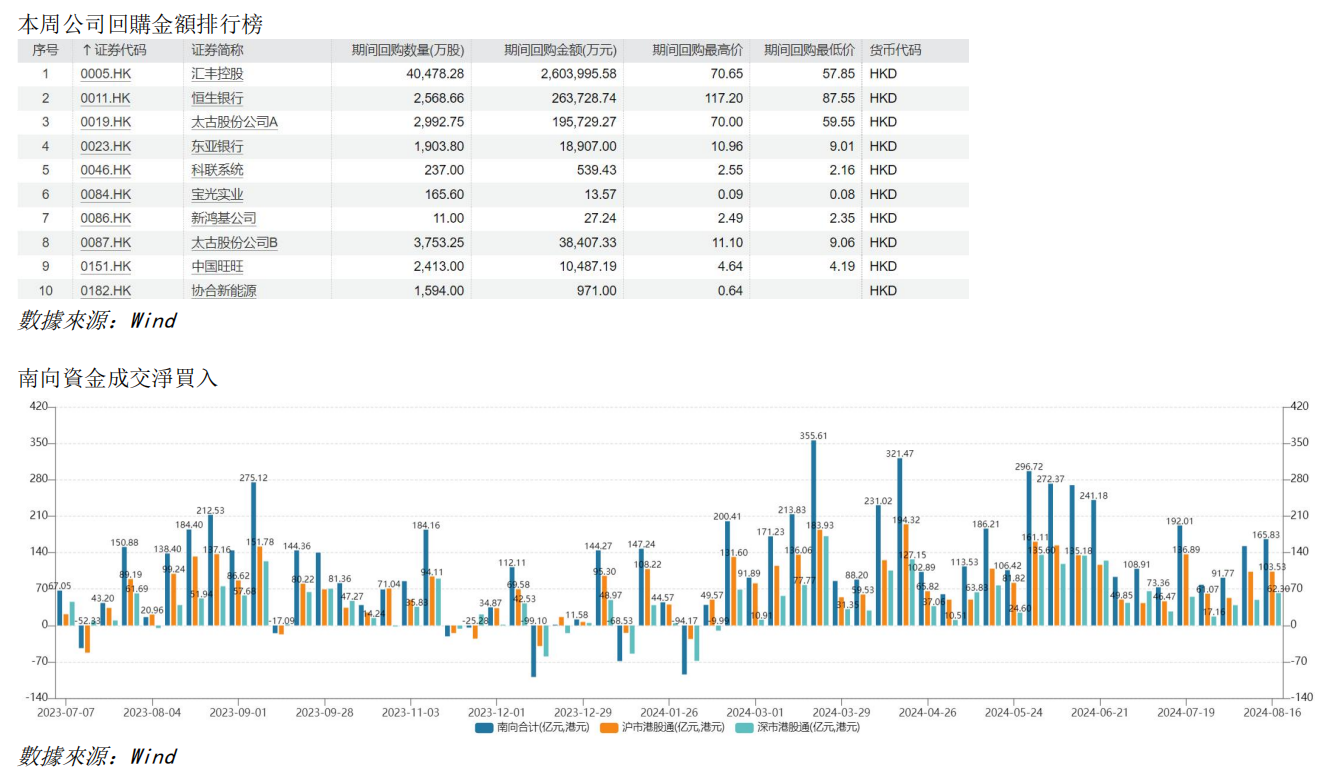The height and width of the screenshot is (780, 1328).
Task: Toggle 沪市港股通 legend orange swatch
Action: 608,728
